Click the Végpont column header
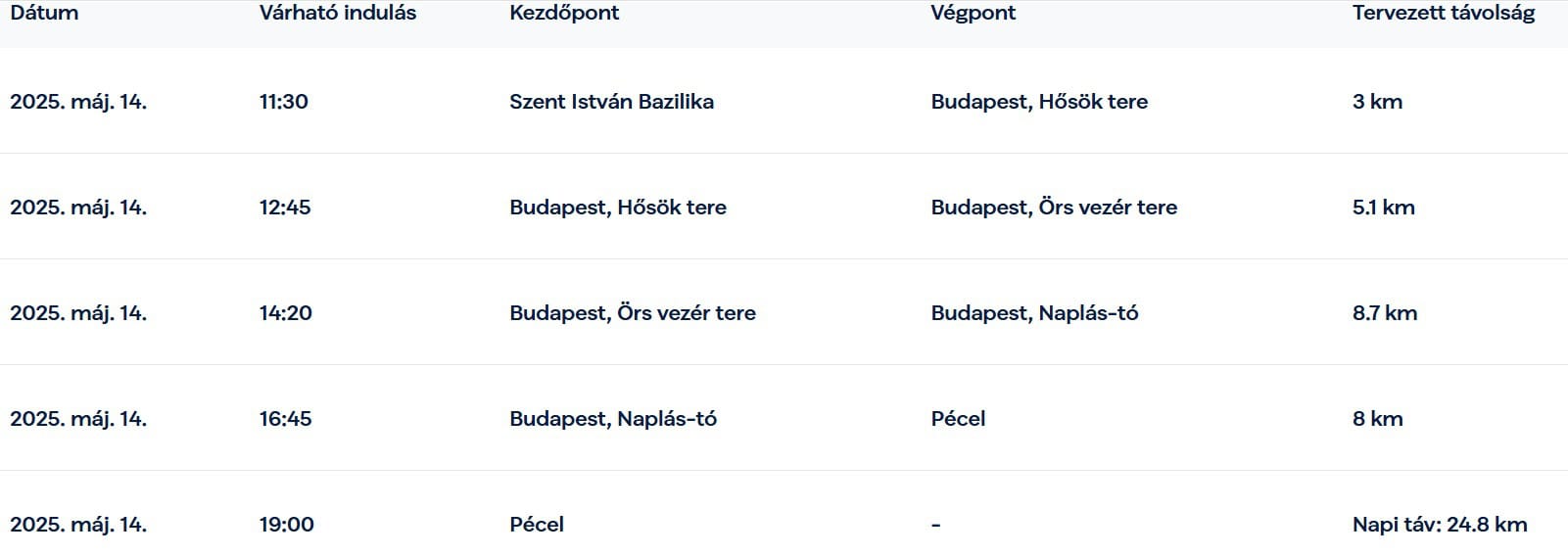The height and width of the screenshot is (556, 1568). tap(974, 14)
